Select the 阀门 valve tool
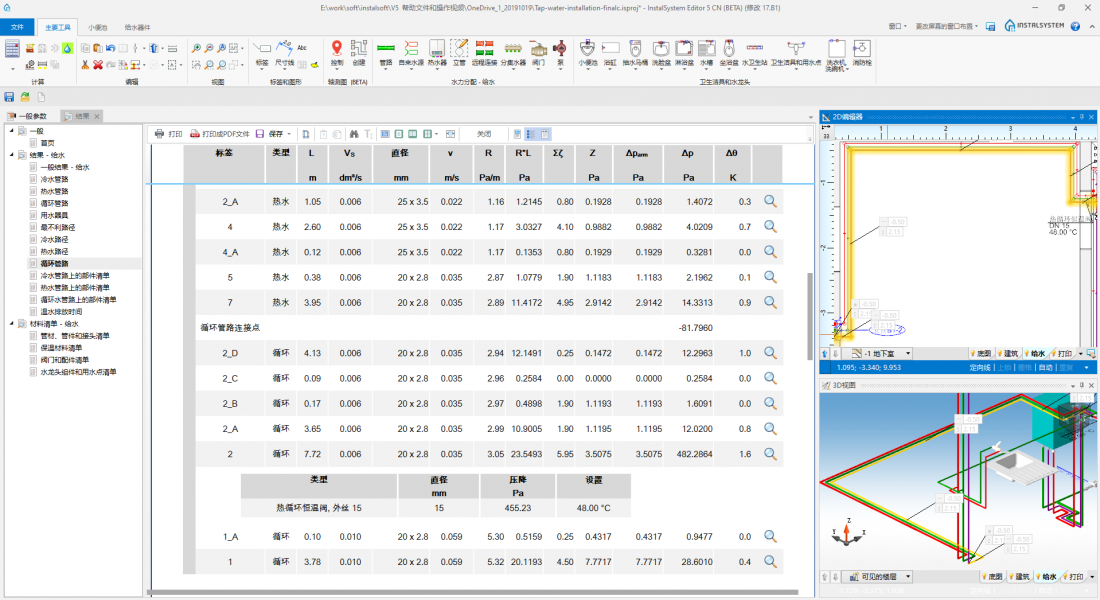This screenshot has height=600, width=1100. [x=539, y=51]
